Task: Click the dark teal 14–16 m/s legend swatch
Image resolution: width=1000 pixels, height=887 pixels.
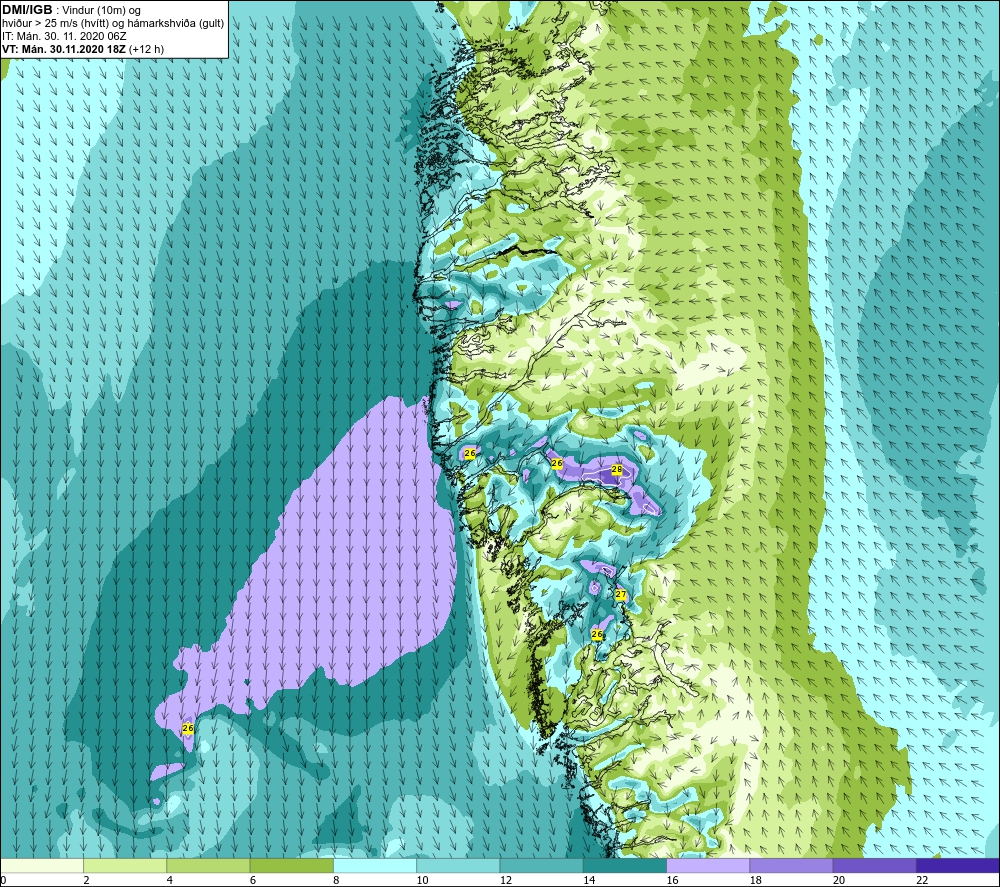Action: [625, 866]
